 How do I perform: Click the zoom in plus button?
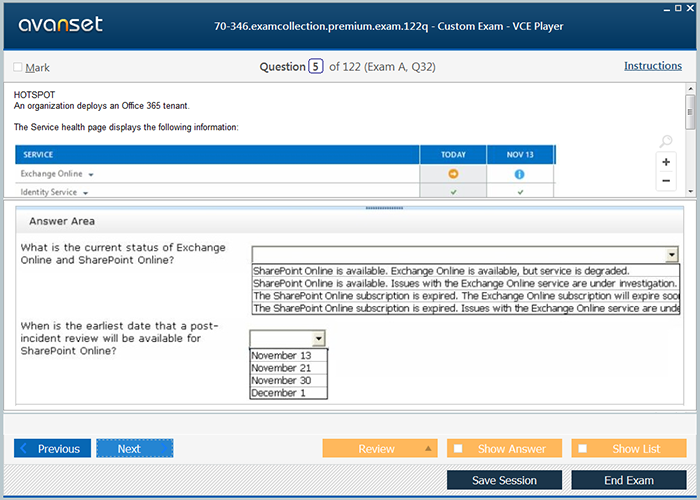tap(666, 162)
